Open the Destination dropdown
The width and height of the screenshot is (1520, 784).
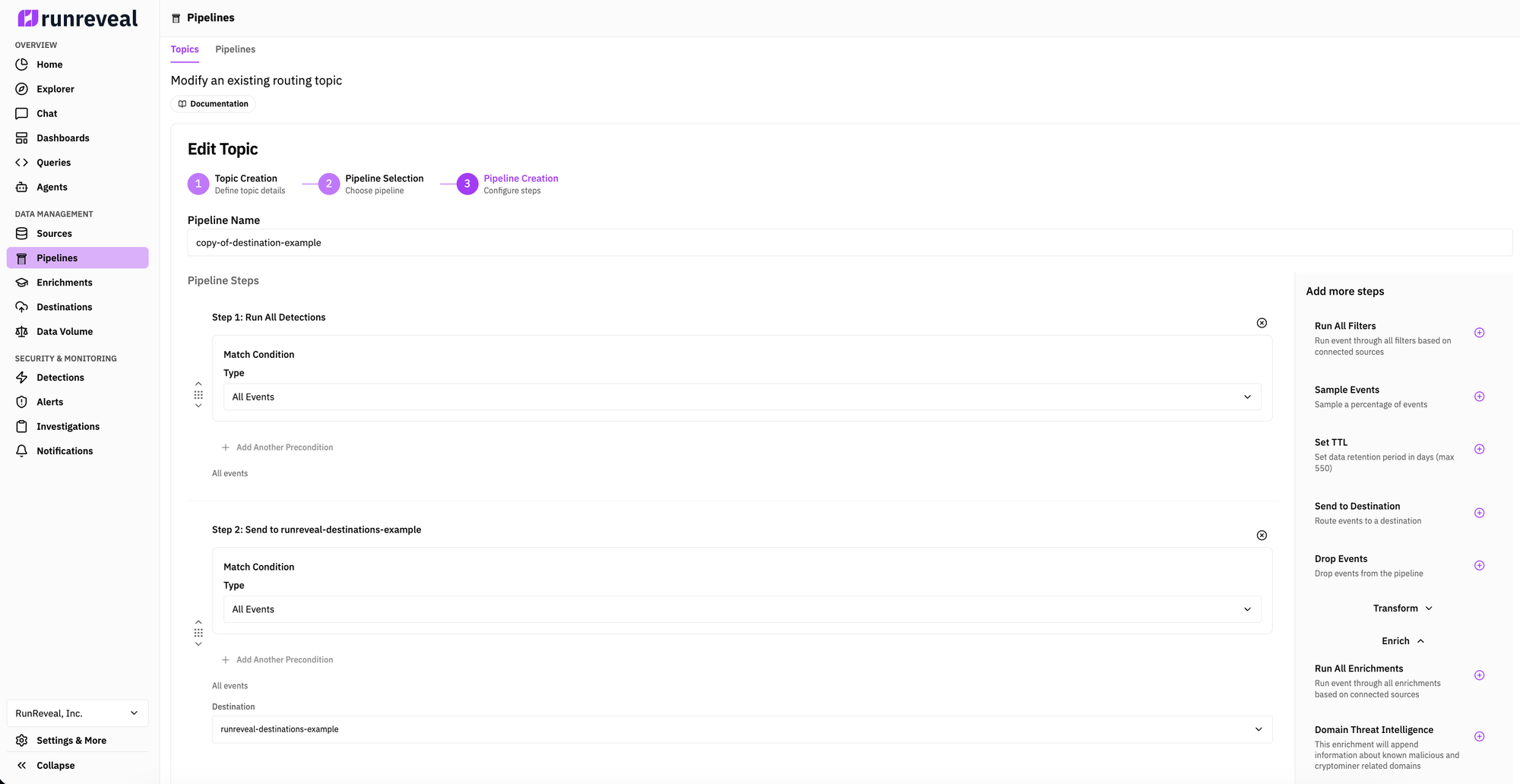tap(742, 729)
